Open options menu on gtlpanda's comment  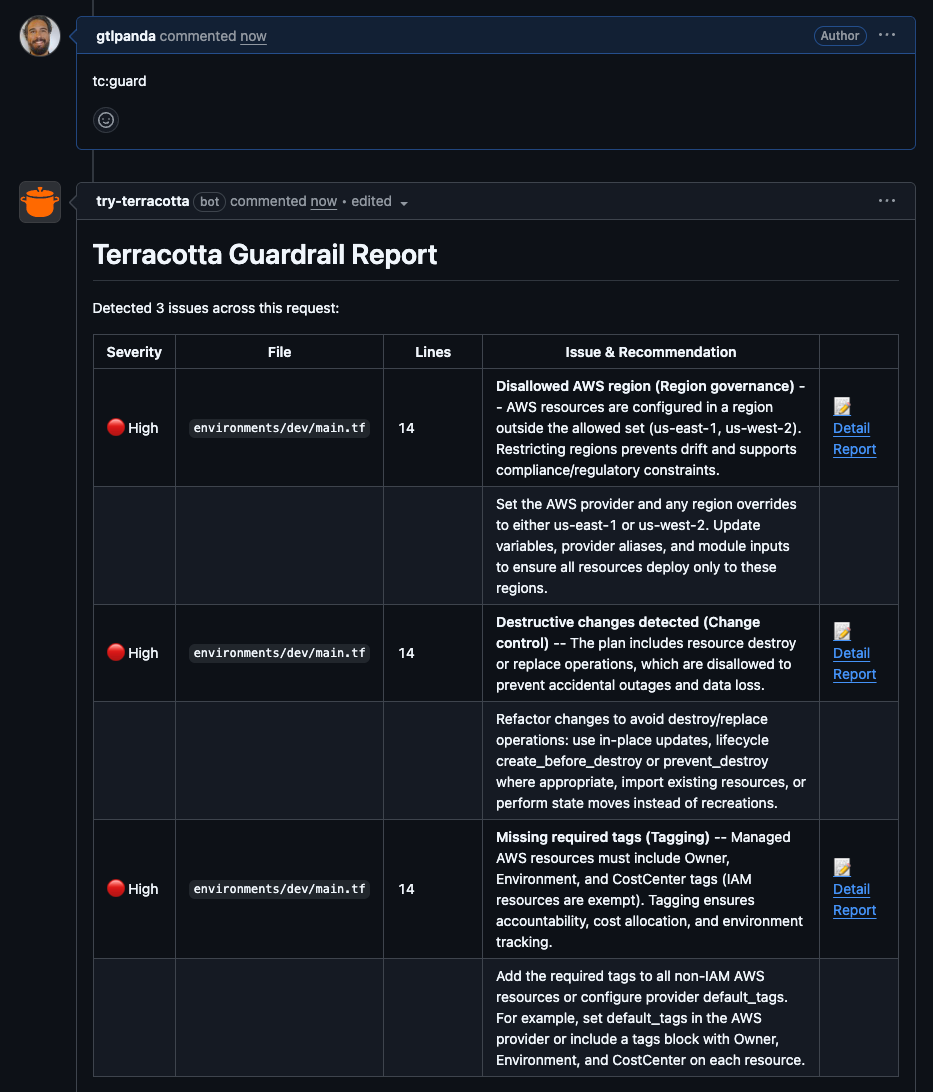click(887, 35)
